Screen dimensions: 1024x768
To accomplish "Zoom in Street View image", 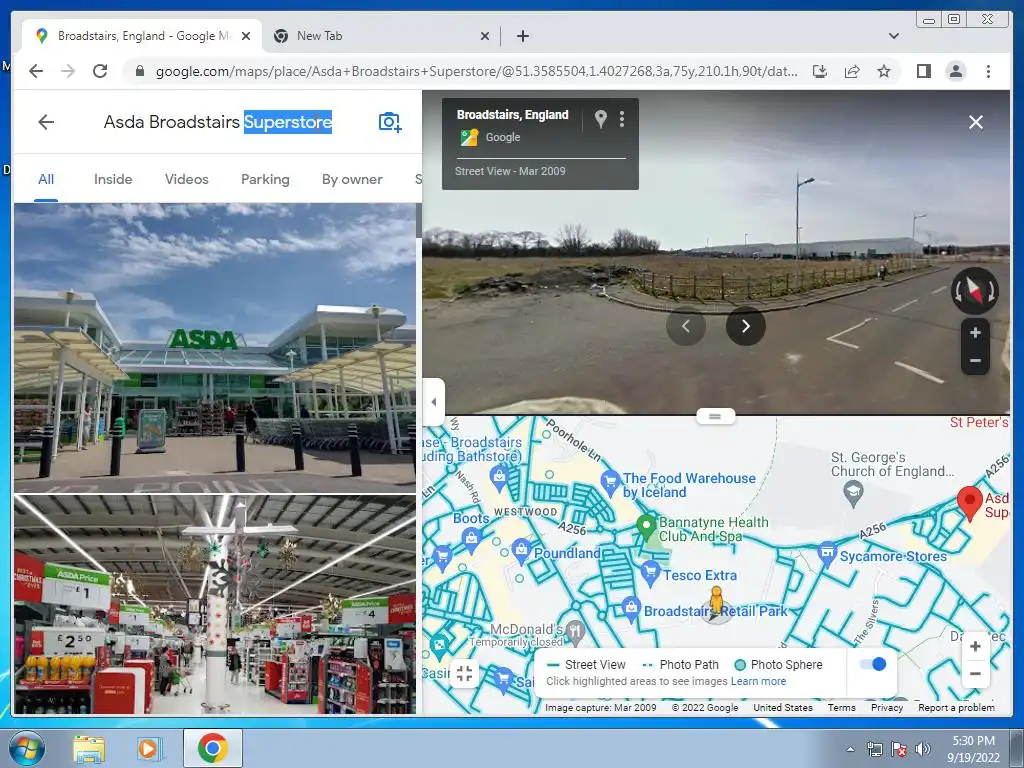I will [x=975, y=332].
